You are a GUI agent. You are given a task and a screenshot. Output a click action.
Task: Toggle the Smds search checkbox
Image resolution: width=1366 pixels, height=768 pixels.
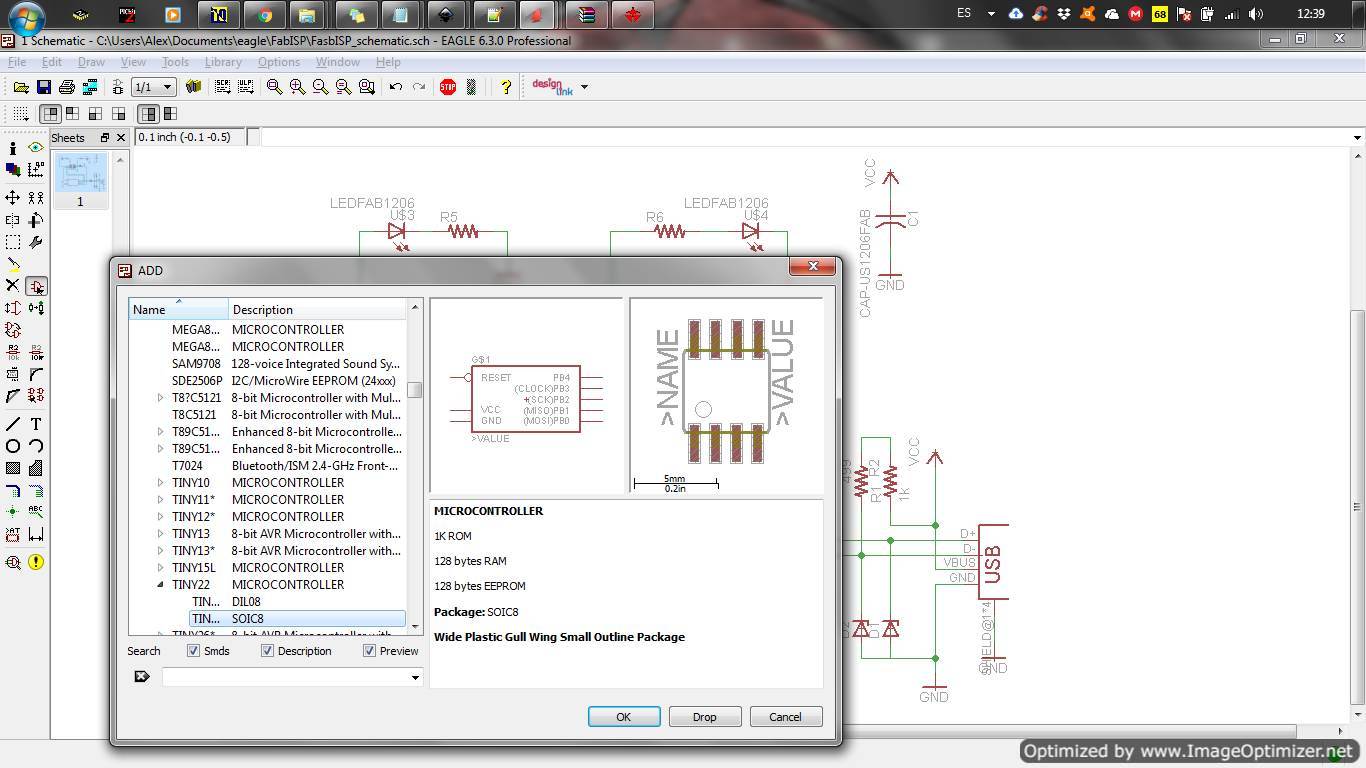click(193, 651)
